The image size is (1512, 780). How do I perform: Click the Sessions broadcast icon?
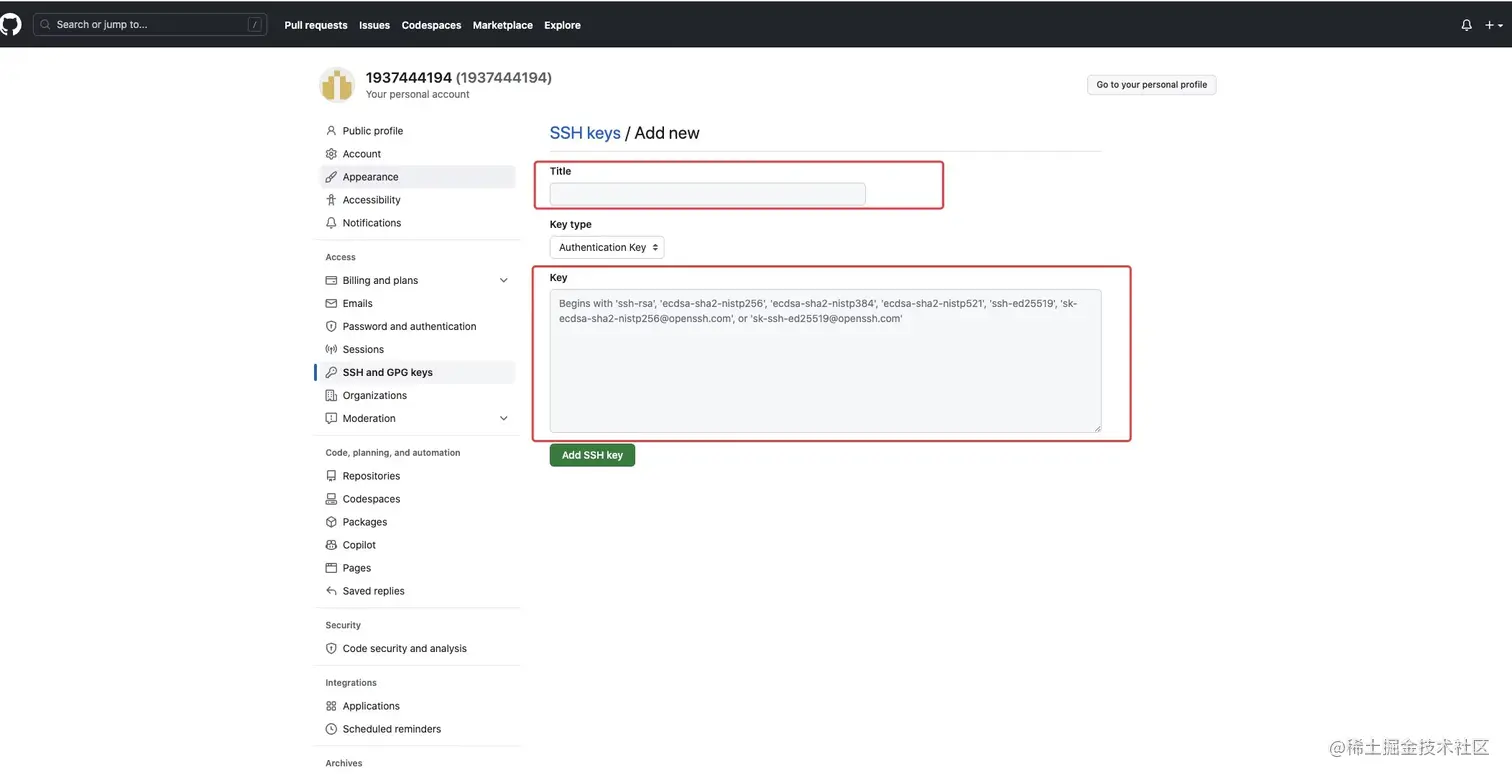point(331,349)
